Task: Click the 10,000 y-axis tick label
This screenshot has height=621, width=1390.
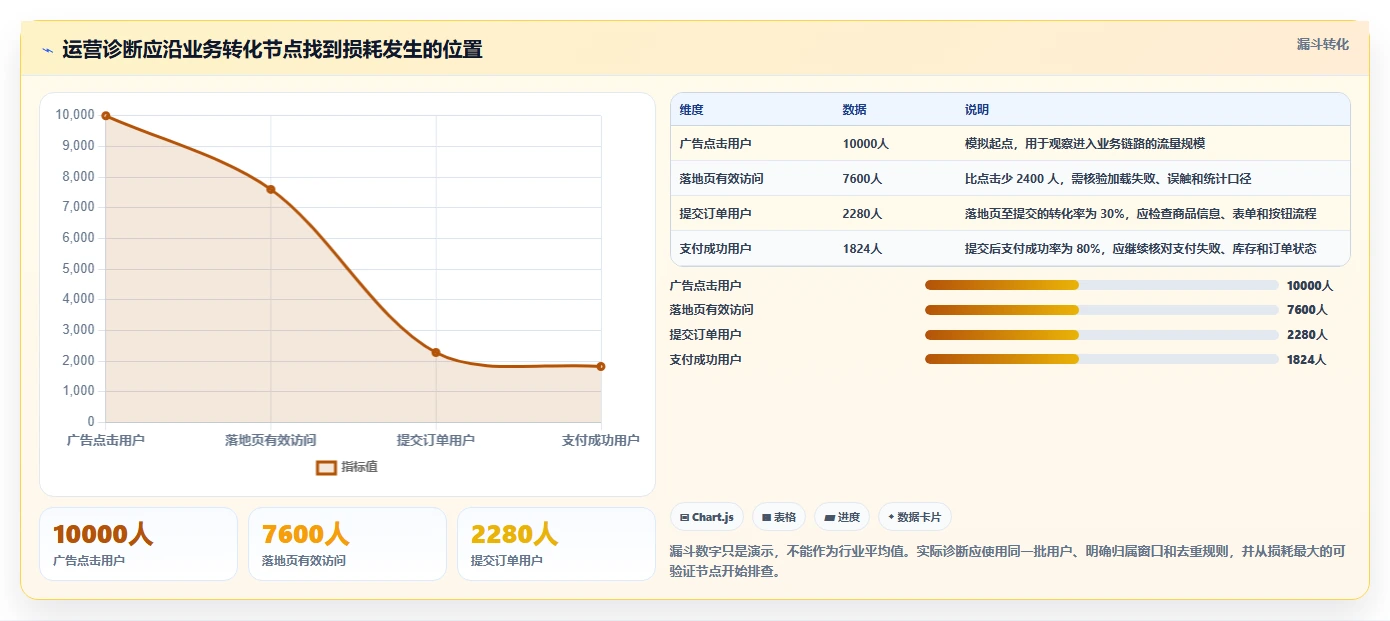Action: (75, 115)
